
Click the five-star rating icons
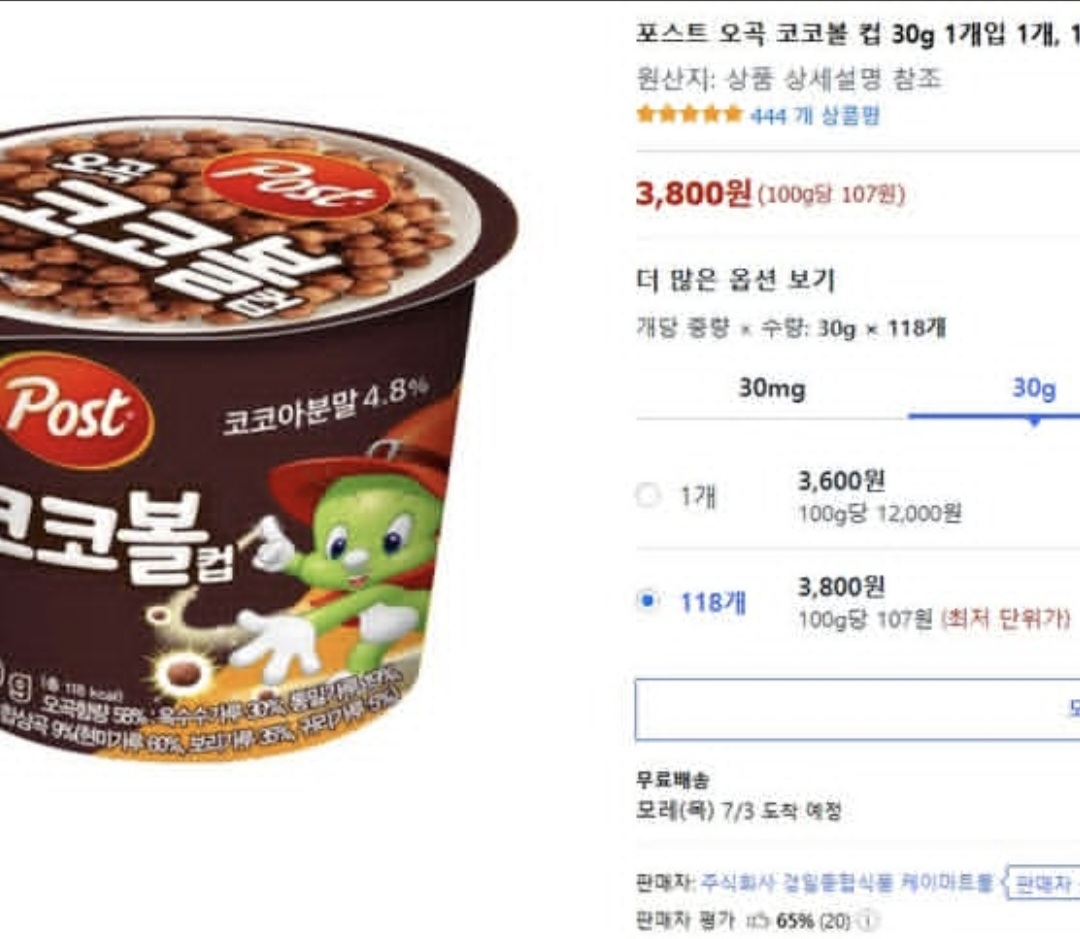pyautogui.click(x=689, y=114)
